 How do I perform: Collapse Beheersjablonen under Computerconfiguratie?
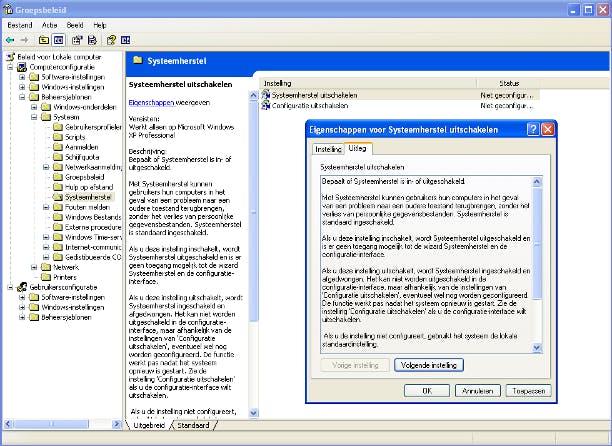[22, 97]
